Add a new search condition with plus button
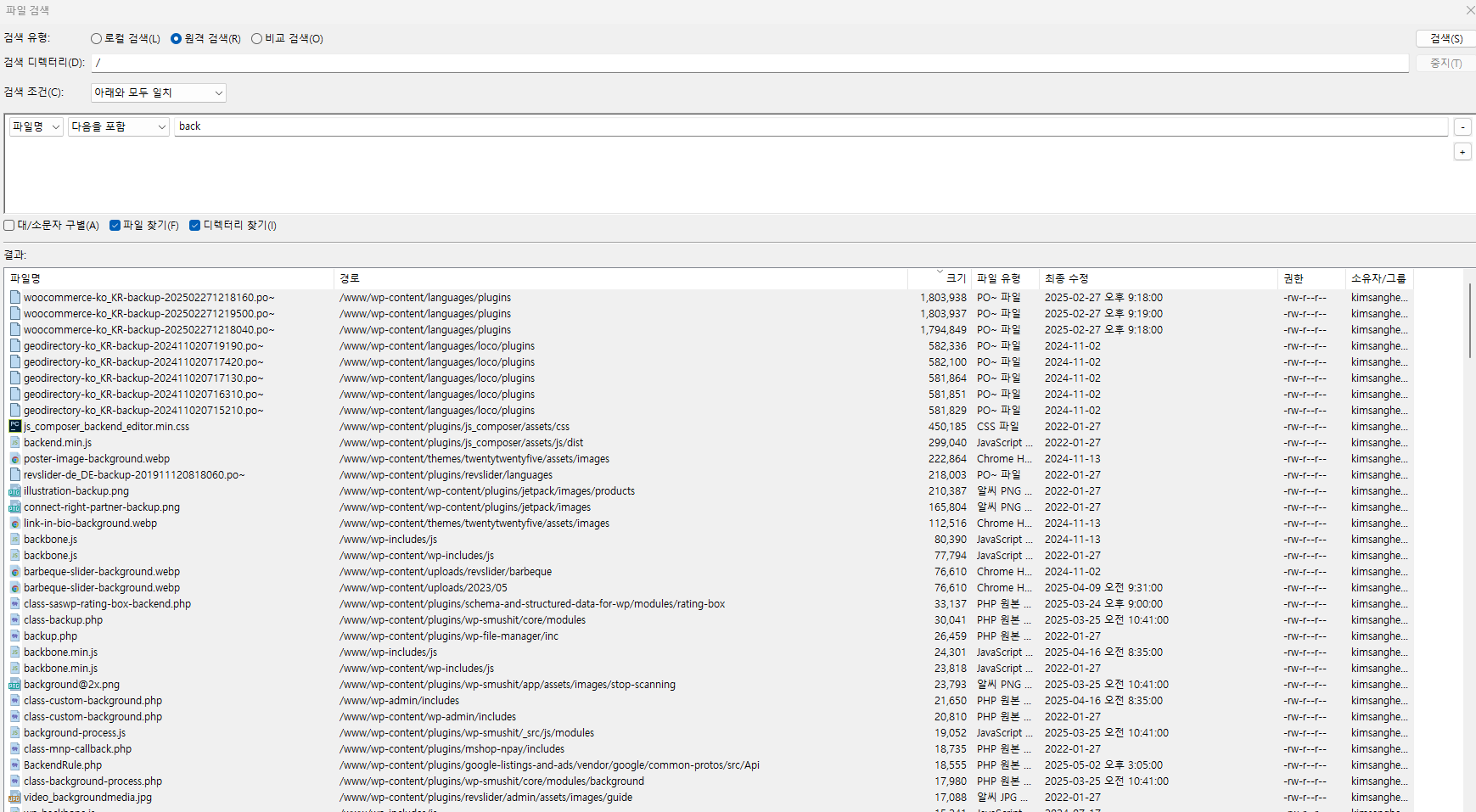Screen dimensions: 1476x812 1462,152
